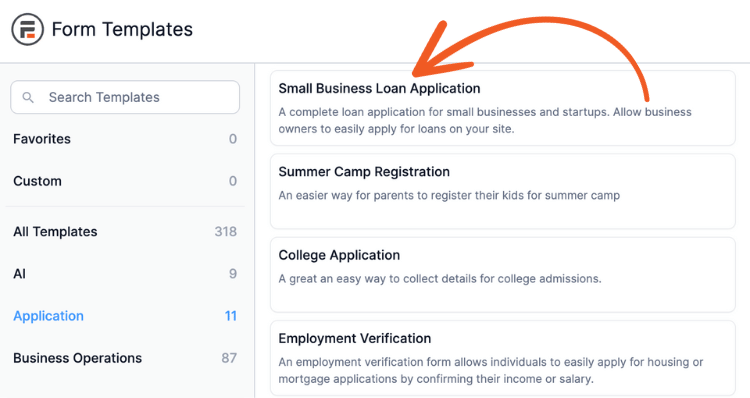Focus the Search Templates field

[x=125, y=97]
